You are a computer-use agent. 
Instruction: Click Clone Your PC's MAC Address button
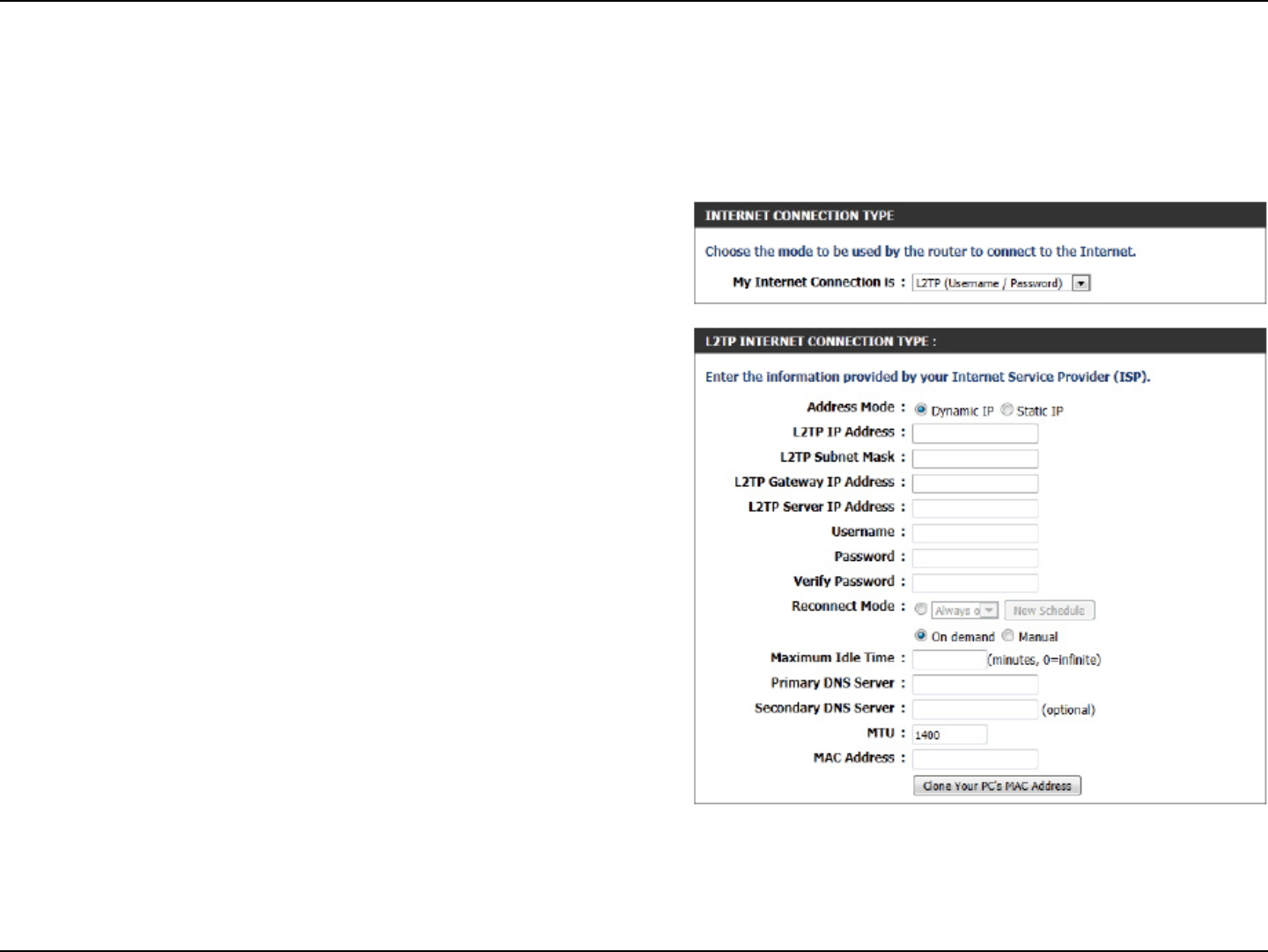click(997, 786)
